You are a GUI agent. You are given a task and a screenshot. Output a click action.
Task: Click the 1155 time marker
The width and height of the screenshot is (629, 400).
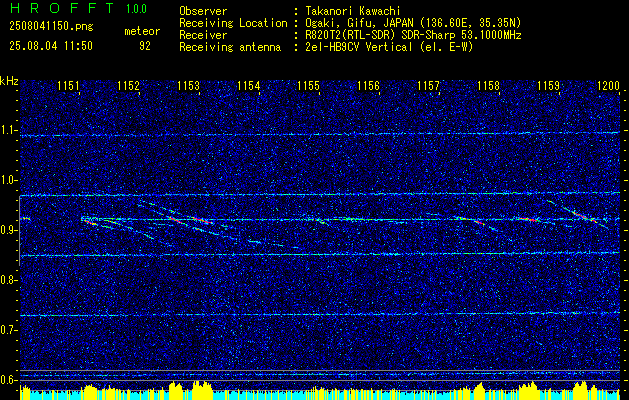coord(308,86)
